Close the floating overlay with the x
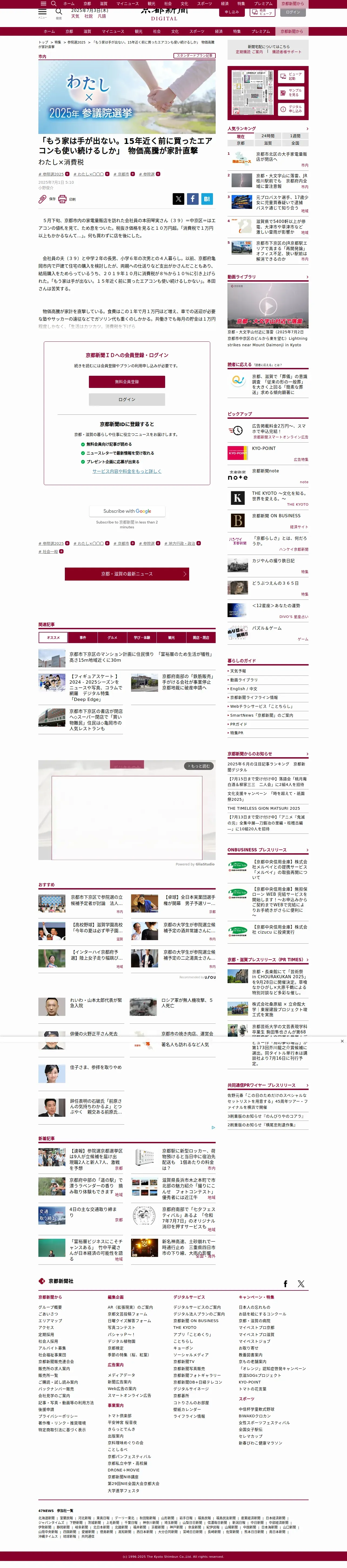The image size is (347, 1568). click(342, 1041)
